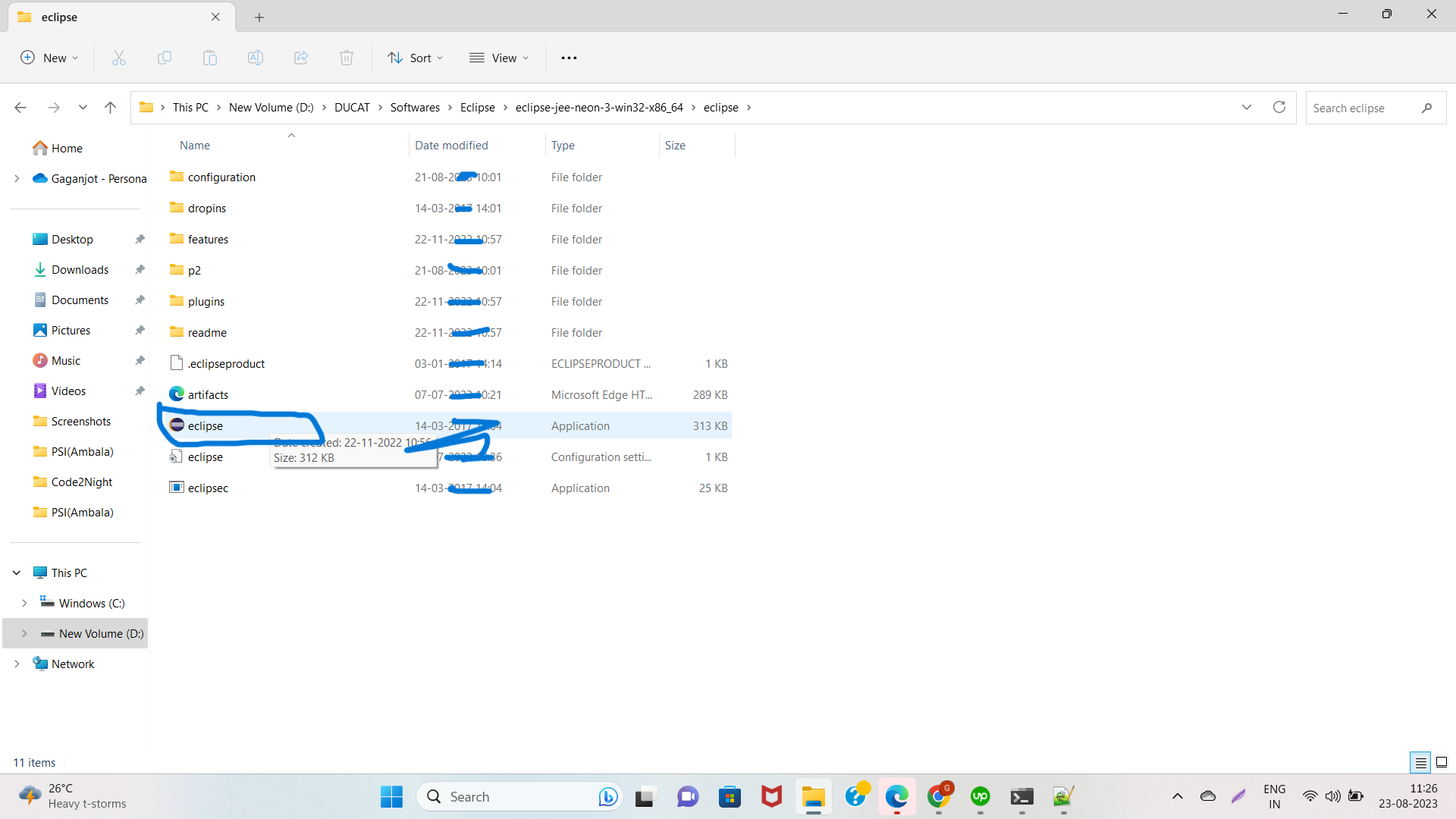Select the configuration folder
1456x819 pixels.
[447, 177]
